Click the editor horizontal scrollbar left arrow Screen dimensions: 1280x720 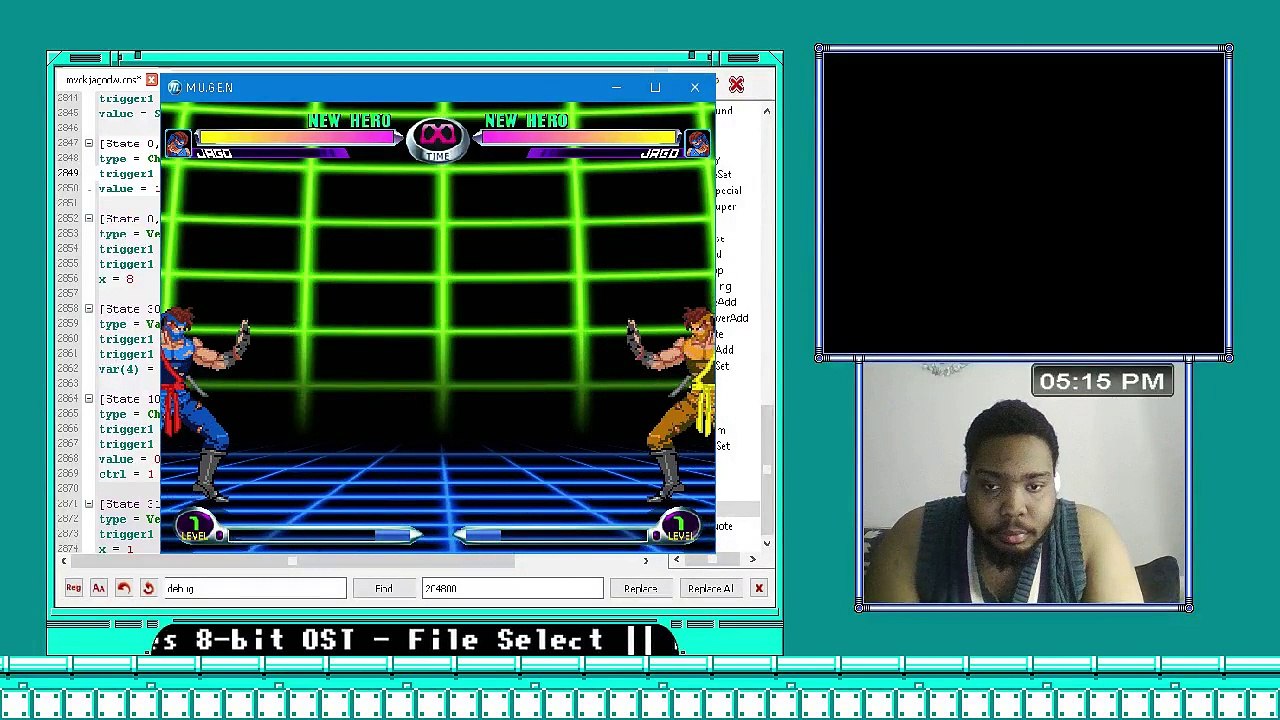[65, 561]
